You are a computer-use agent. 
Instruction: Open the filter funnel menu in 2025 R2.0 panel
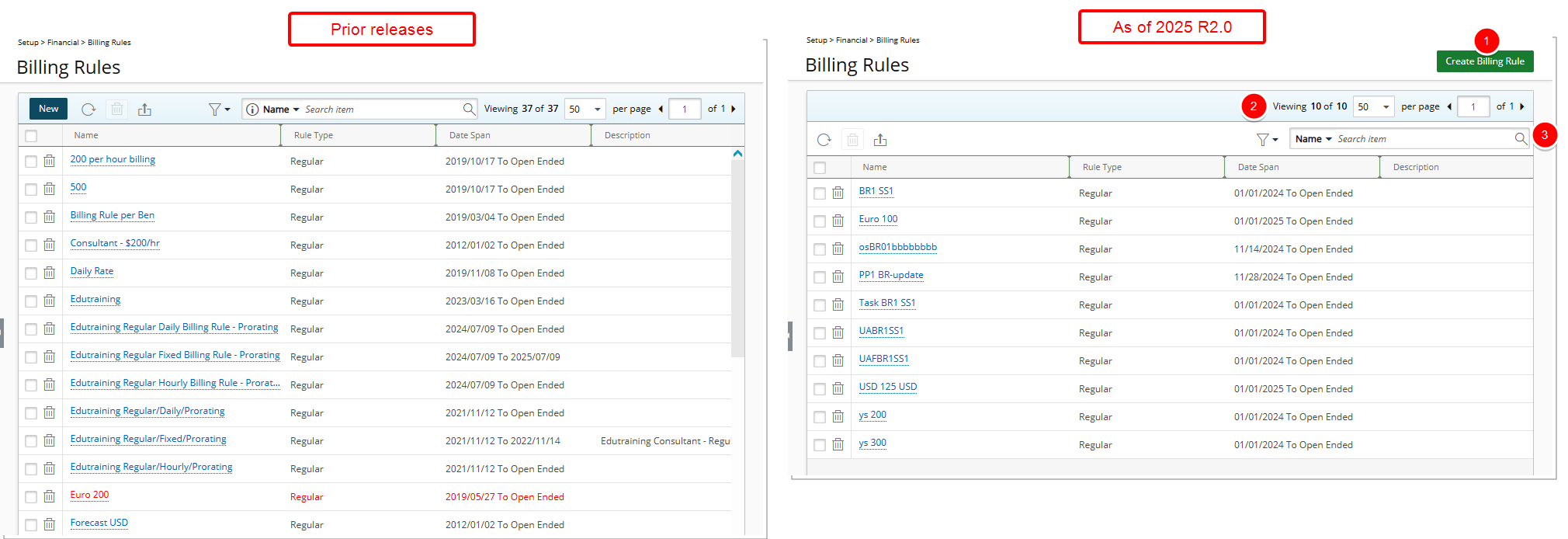coord(1267,140)
